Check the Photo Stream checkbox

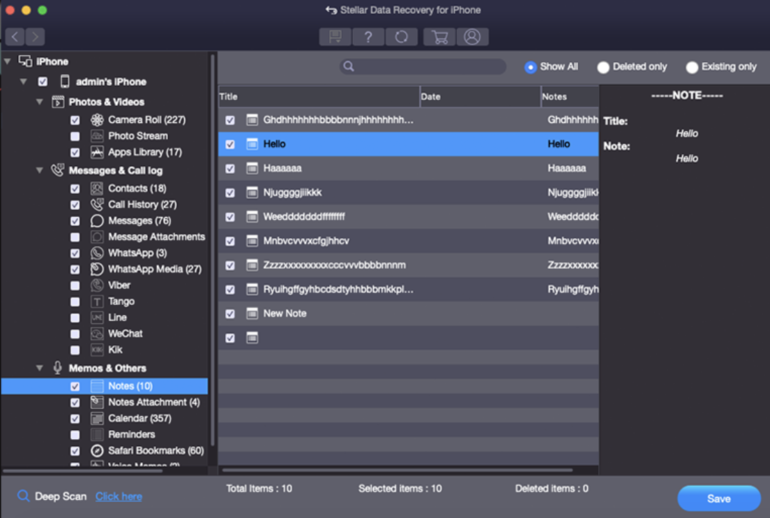[x=75, y=136]
